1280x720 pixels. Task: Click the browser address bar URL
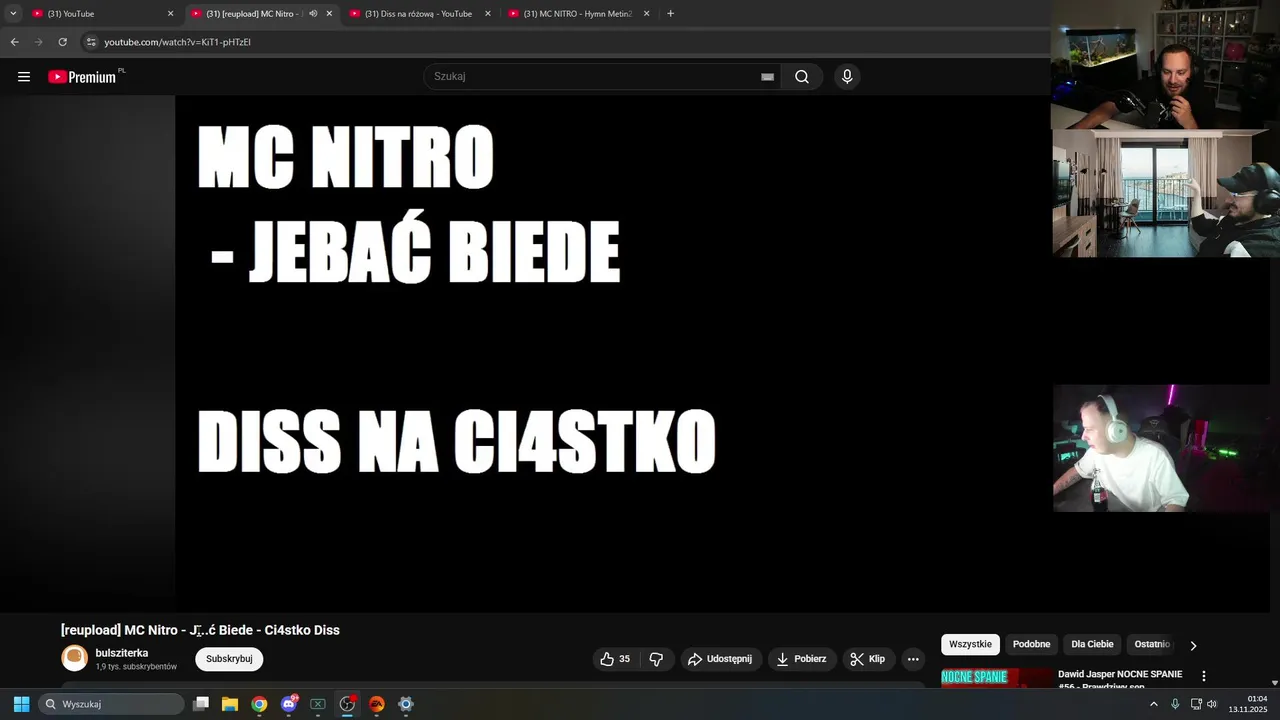pyautogui.click(x=177, y=42)
